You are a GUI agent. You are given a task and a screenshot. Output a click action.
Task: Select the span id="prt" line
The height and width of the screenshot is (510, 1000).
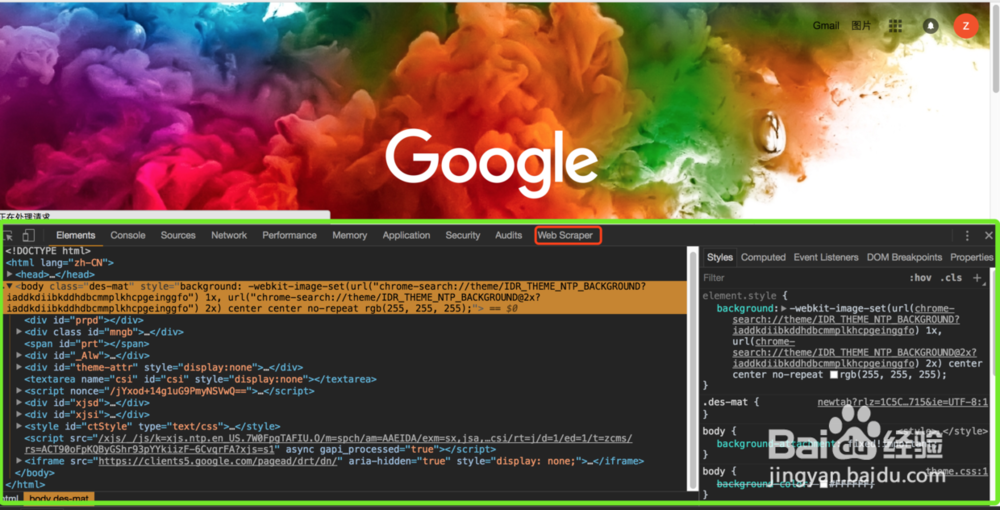coord(86,344)
